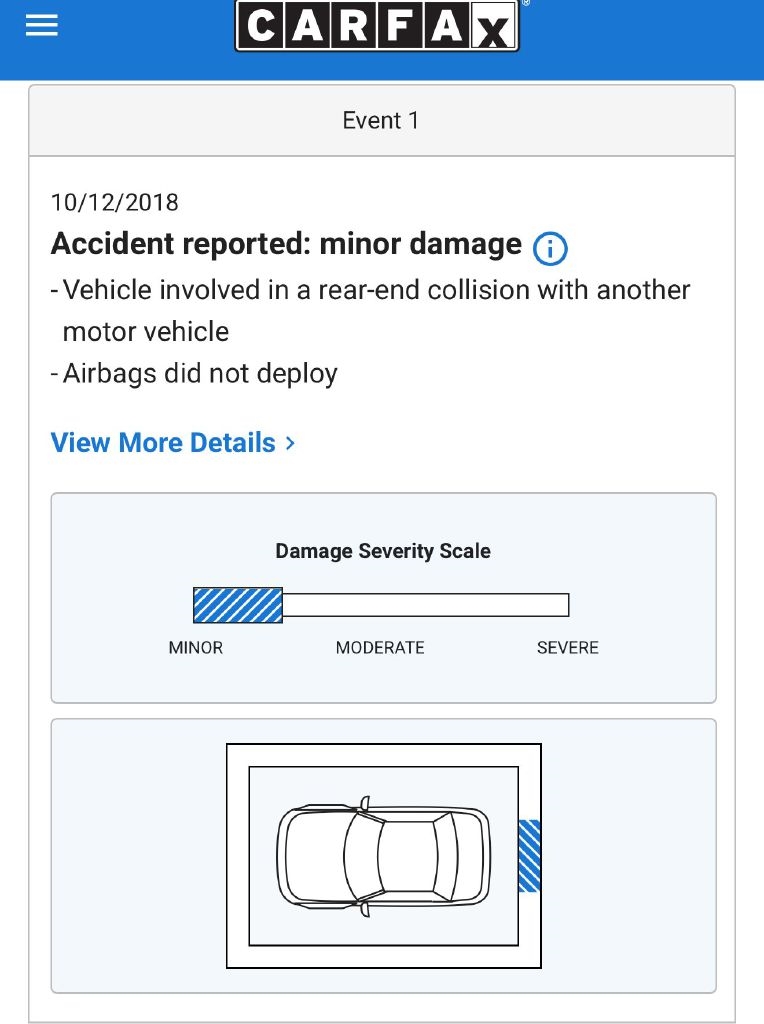Click the CARFAX logo
The image size is (764, 1024).
pyautogui.click(x=377, y=26)
